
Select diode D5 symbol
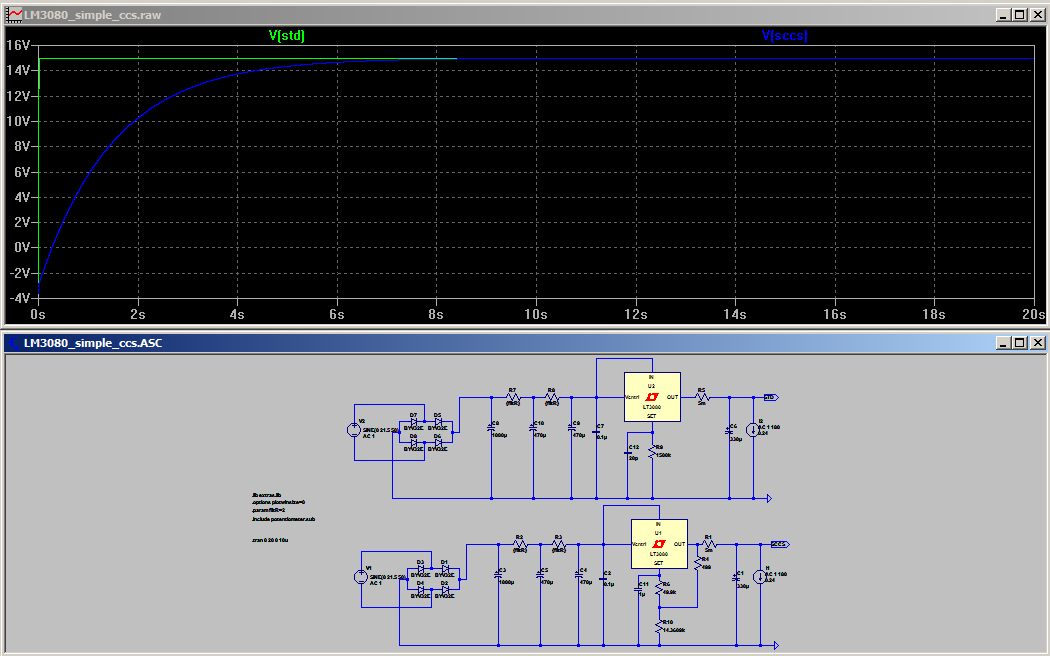click(437, 422)
